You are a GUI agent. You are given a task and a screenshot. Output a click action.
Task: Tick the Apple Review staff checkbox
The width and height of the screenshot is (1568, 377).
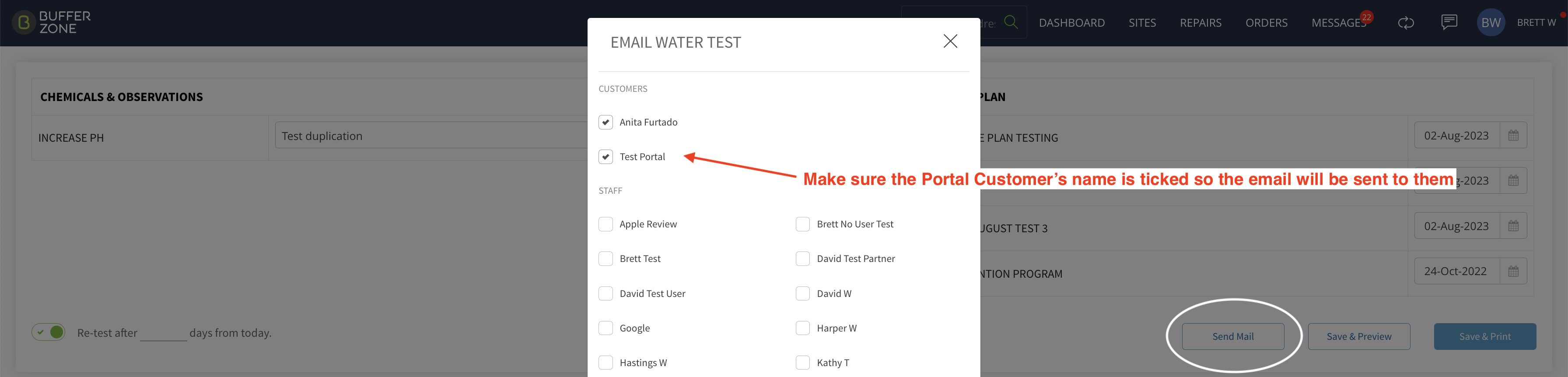605,224
